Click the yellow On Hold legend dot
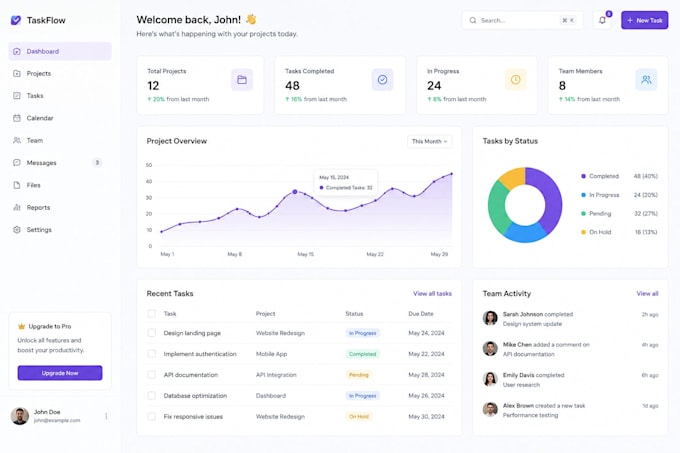This screenshot has height=453, width=680. point(583,232)
